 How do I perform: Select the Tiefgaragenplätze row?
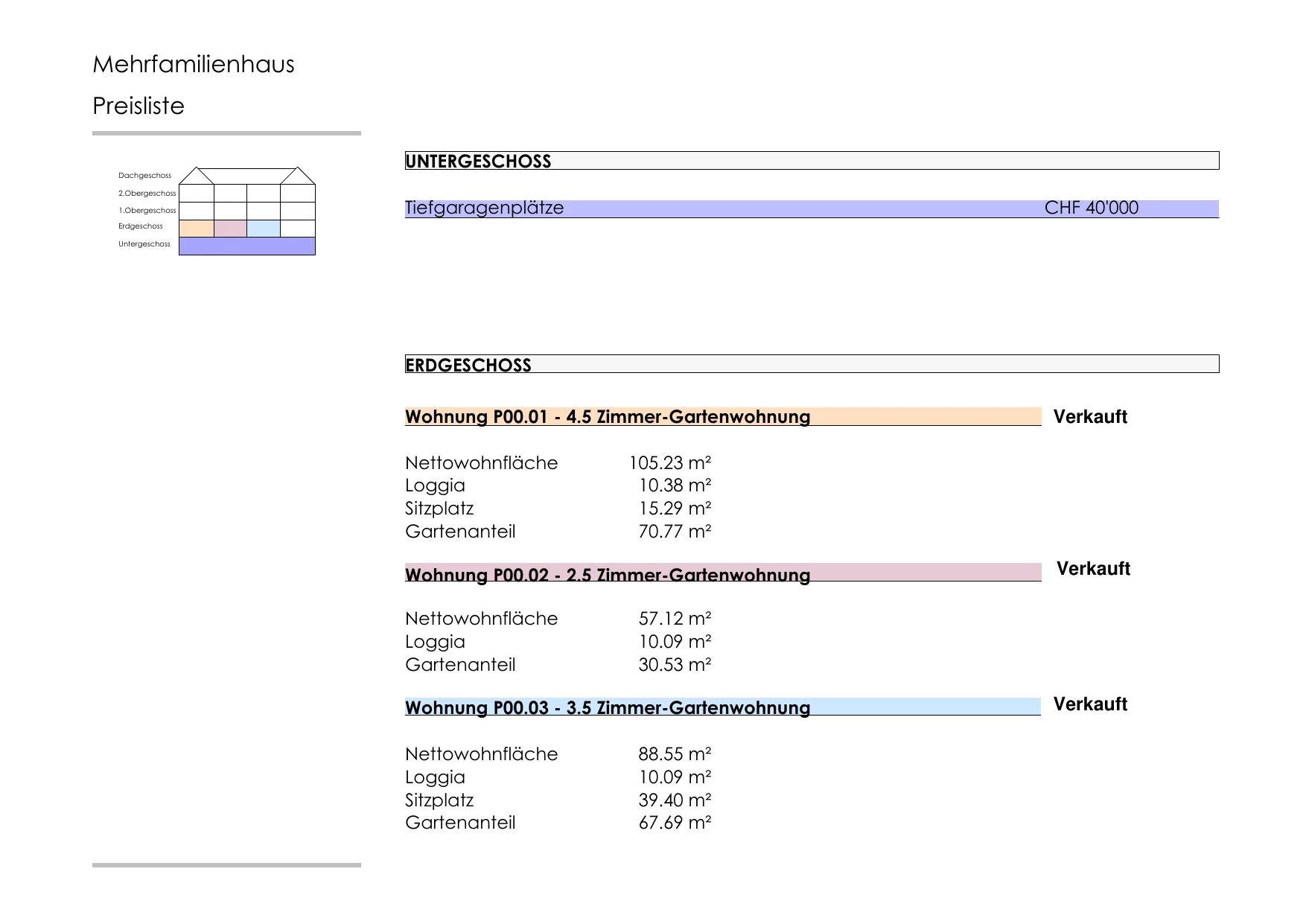pyautogui.click(x=812, y=208)
